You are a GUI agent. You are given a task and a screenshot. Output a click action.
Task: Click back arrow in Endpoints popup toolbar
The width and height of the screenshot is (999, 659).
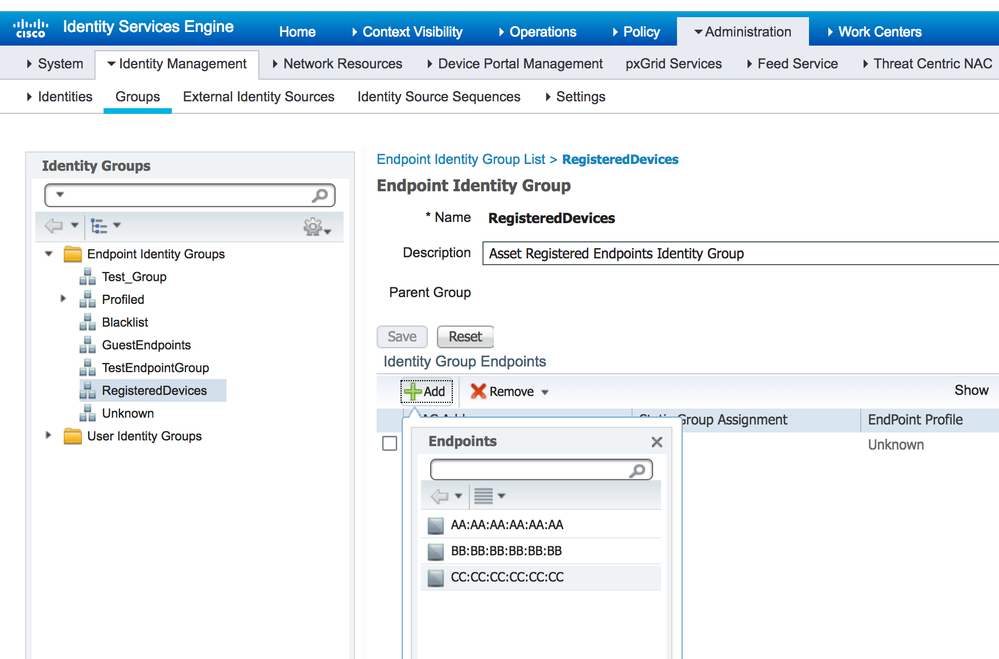click(440, 496)
